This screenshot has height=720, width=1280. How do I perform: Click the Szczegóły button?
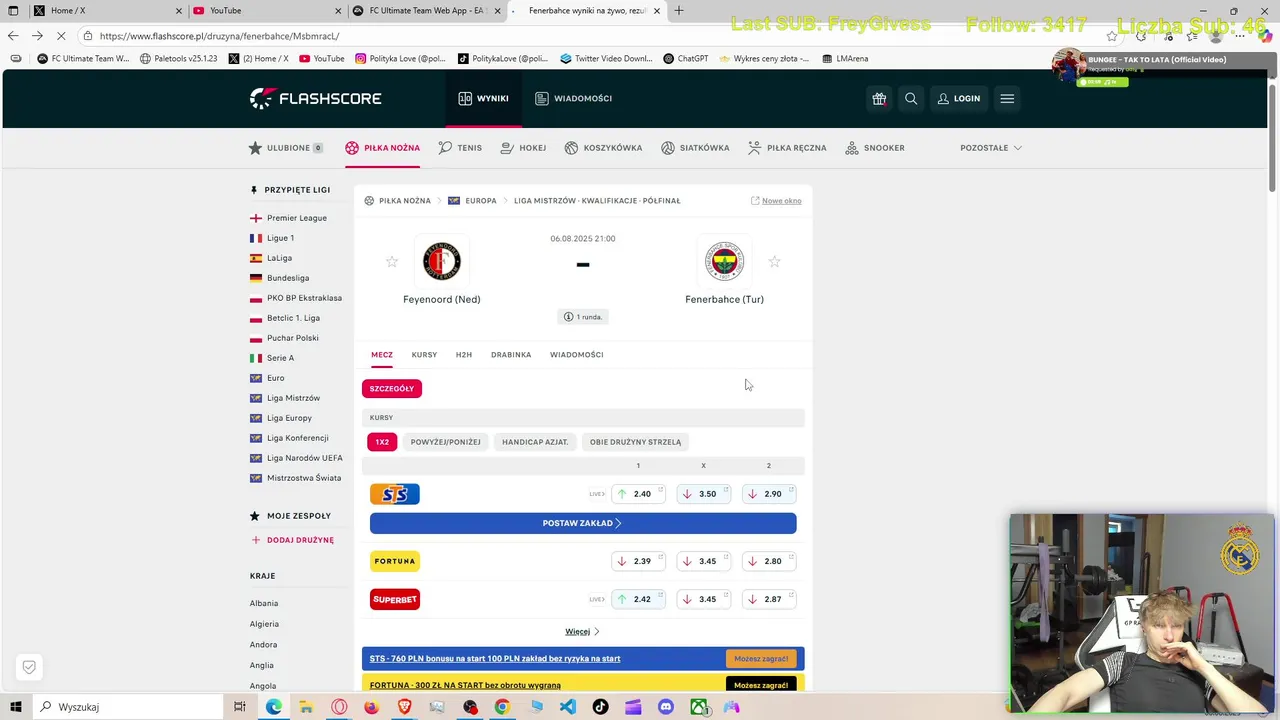pos(392,388)
